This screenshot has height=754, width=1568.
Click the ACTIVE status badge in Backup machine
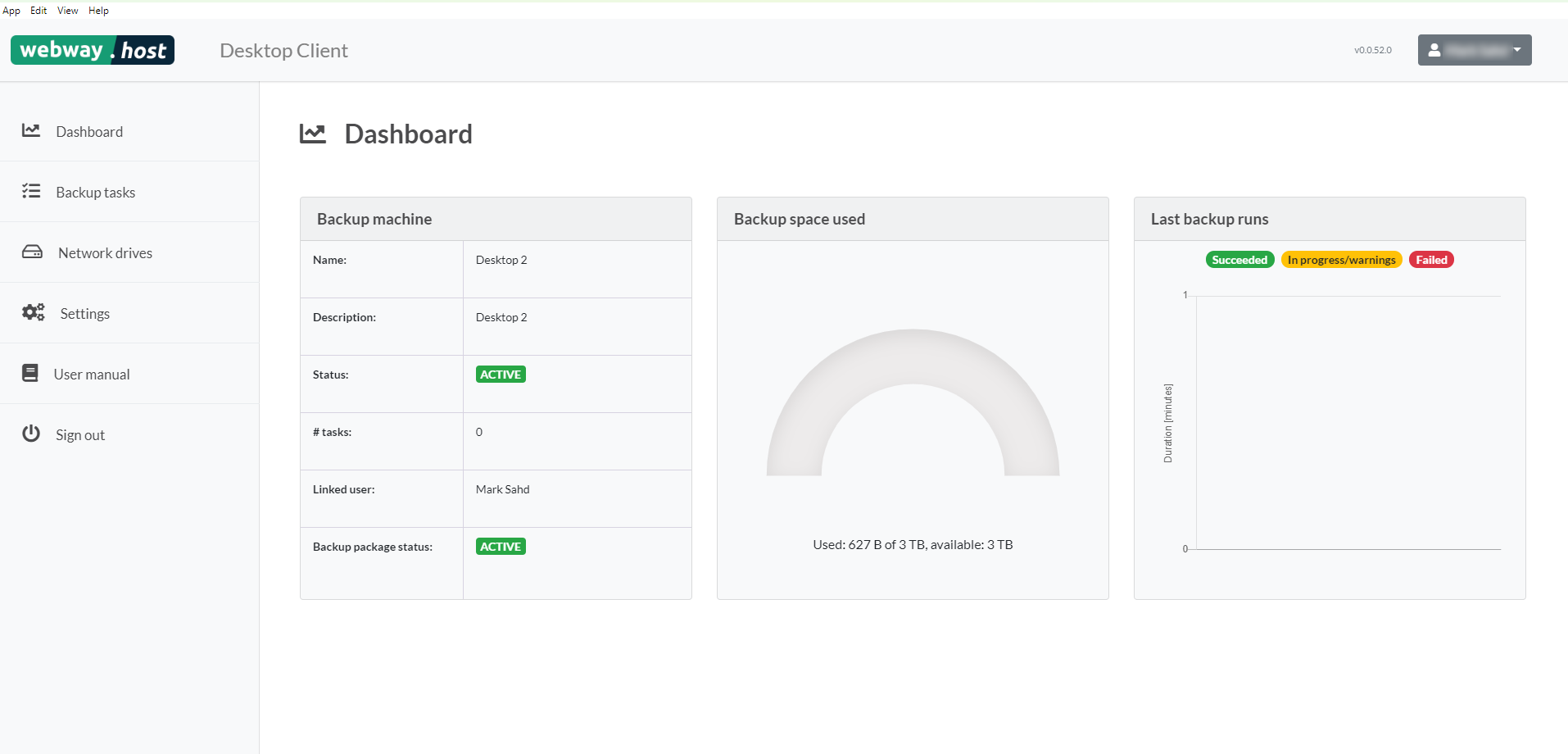(x=500, y=374)
